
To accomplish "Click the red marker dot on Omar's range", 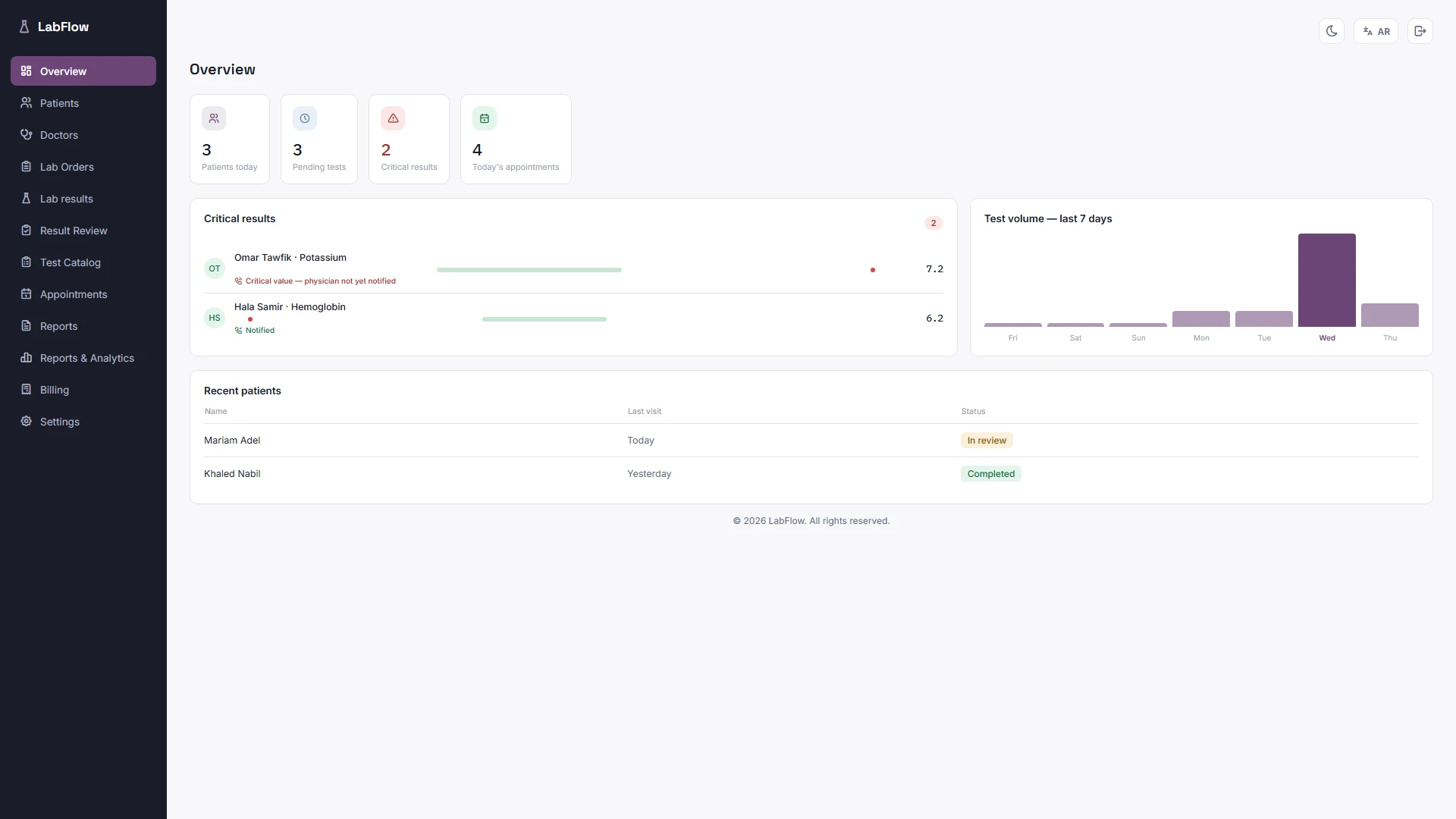I will (873, 270).
